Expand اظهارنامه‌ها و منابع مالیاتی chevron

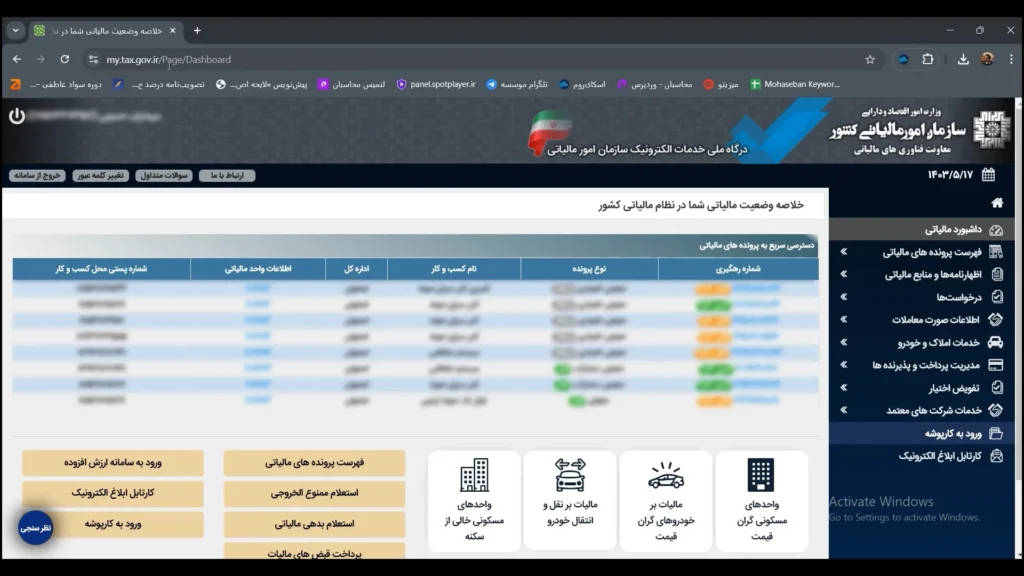[844, 274]
